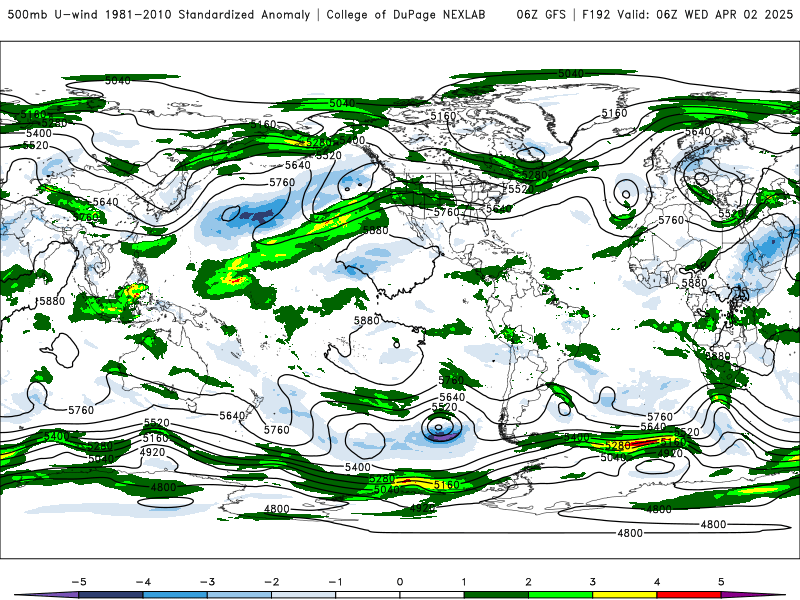Click the '-3' colorbar scale label
Screen dimensions: 800x600
207,582
